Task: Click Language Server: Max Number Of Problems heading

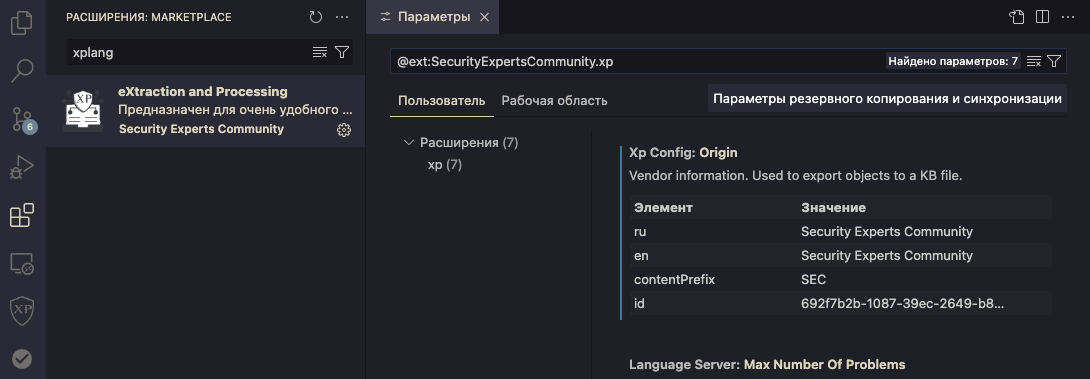Action: click(x=767, y=364)
